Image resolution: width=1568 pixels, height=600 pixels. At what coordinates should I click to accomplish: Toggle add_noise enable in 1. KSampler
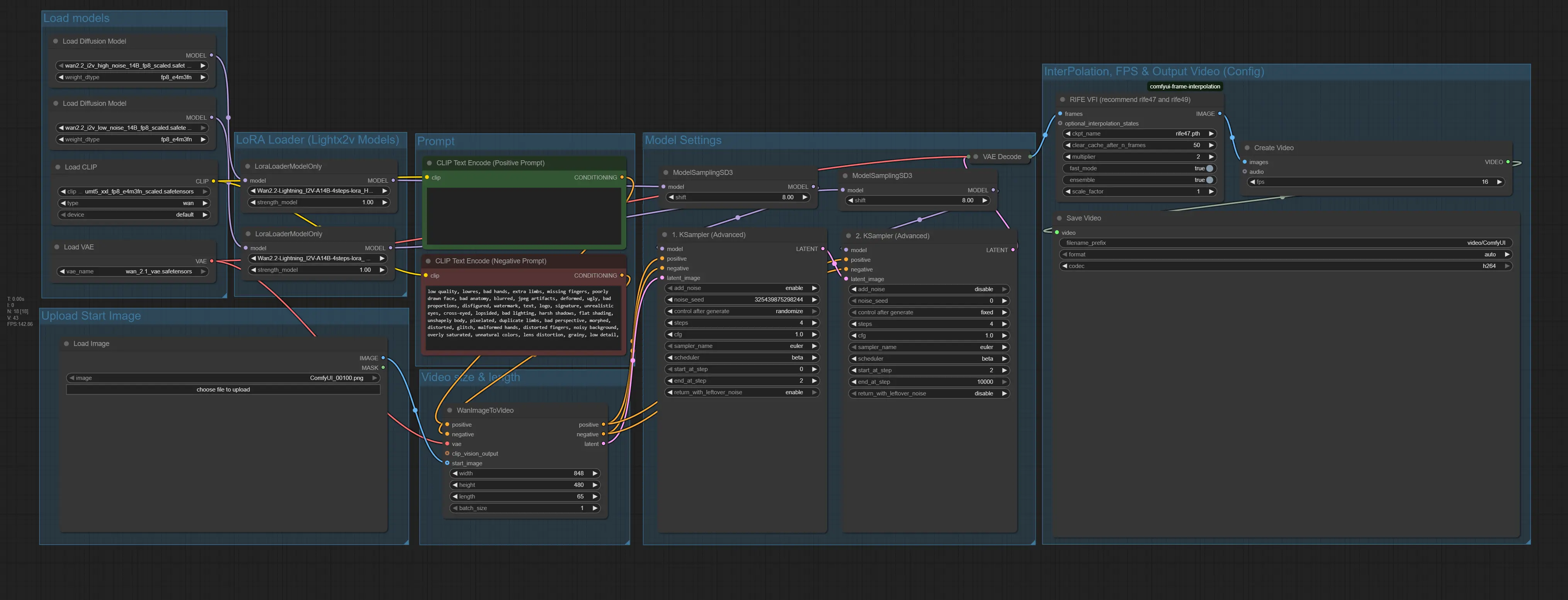741,288
